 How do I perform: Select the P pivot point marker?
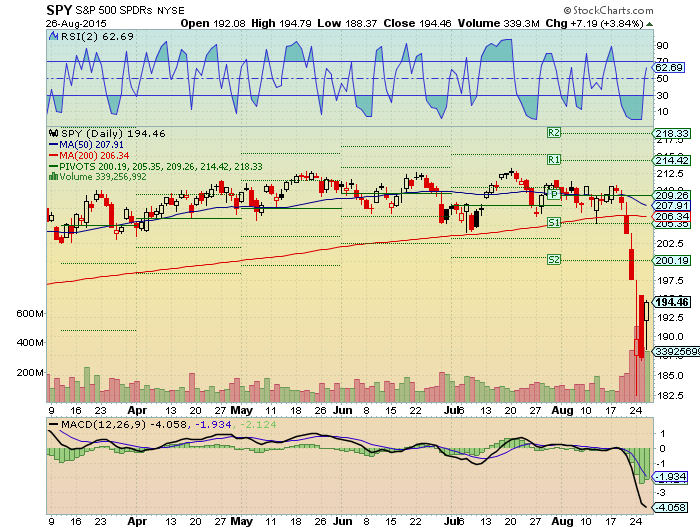(x=554, y=195)
